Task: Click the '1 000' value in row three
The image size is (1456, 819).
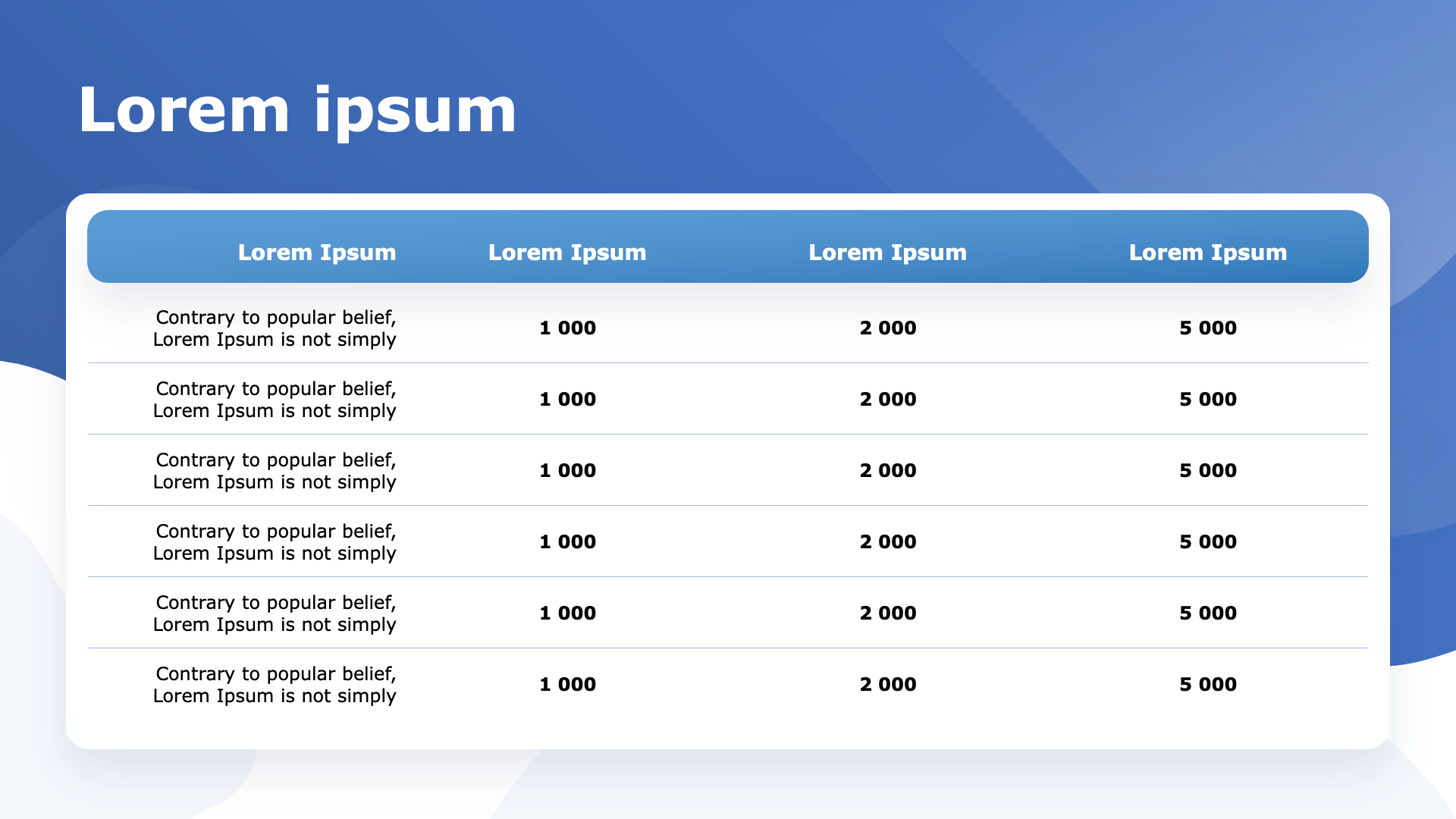Action: [x=567, y=471]
